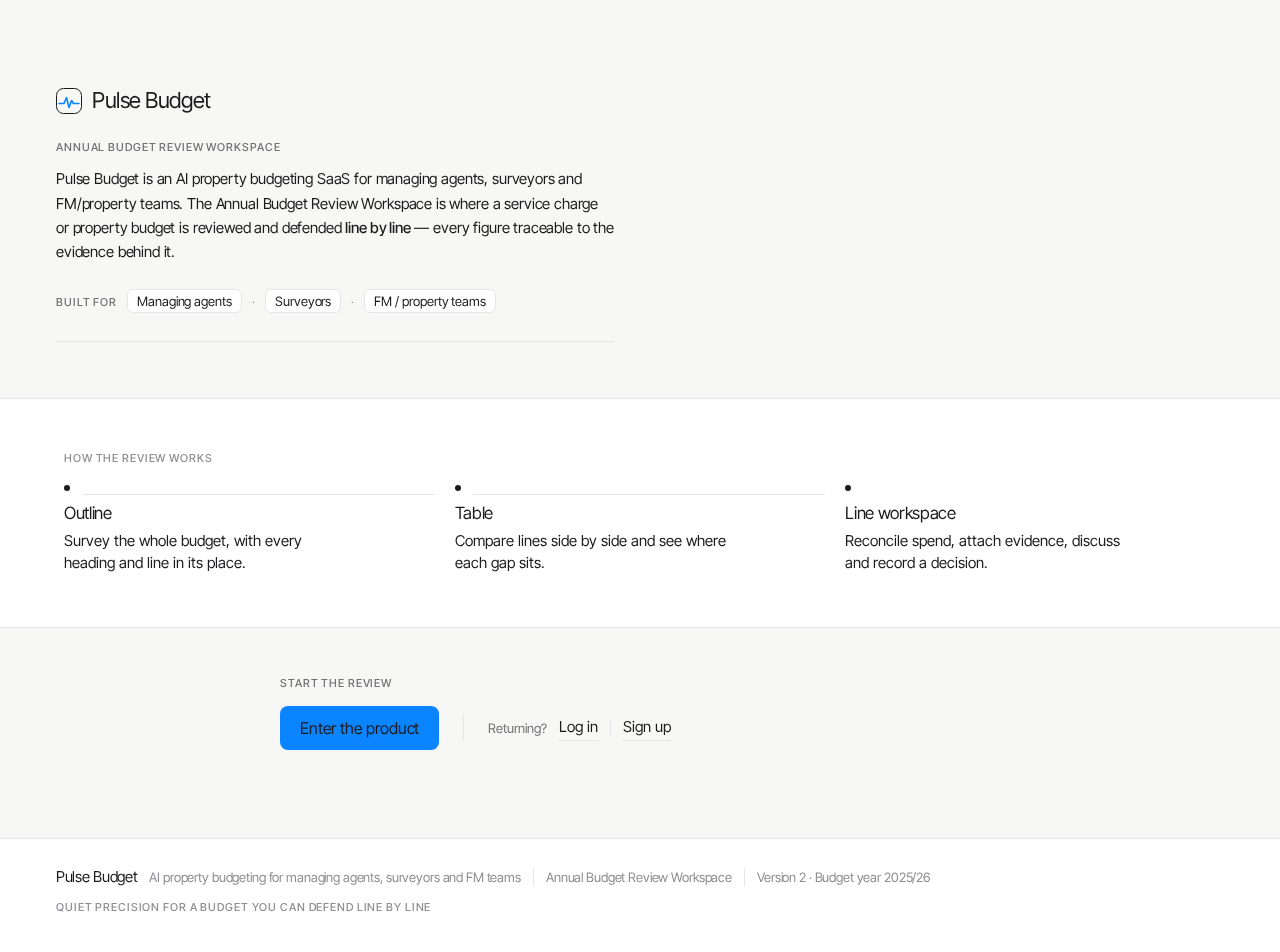Follow the Log in link
This screenshot has height=952, width=1280.
click(578, 727)
